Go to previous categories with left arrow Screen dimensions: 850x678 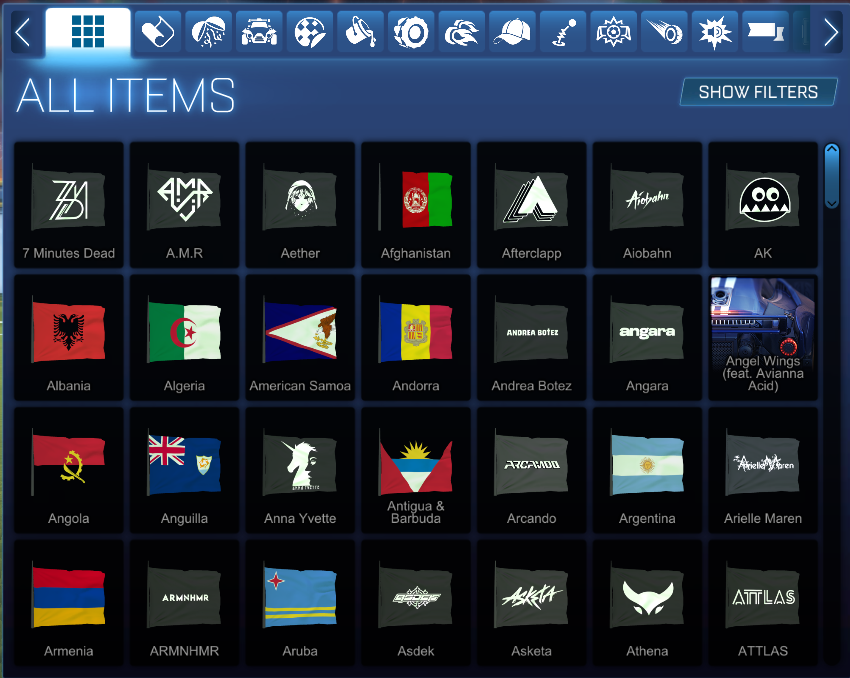click(x=23, y=33)
